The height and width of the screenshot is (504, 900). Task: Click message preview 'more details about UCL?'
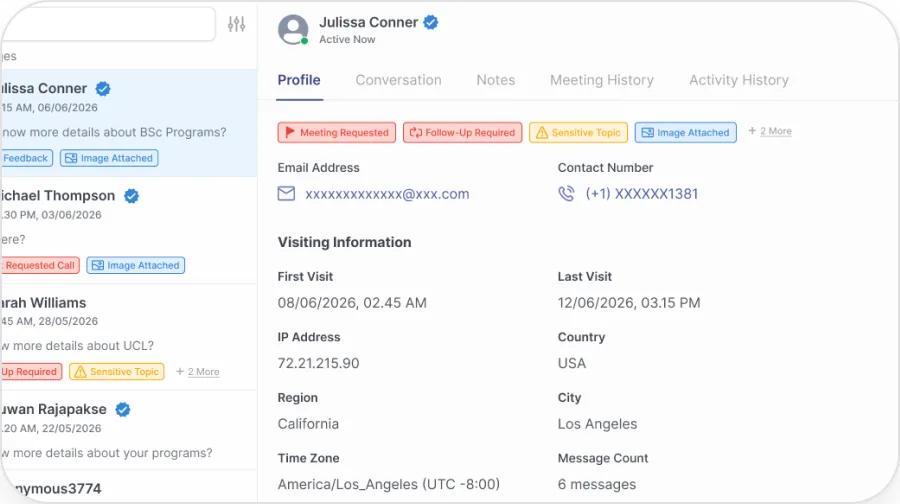point(77,346)
